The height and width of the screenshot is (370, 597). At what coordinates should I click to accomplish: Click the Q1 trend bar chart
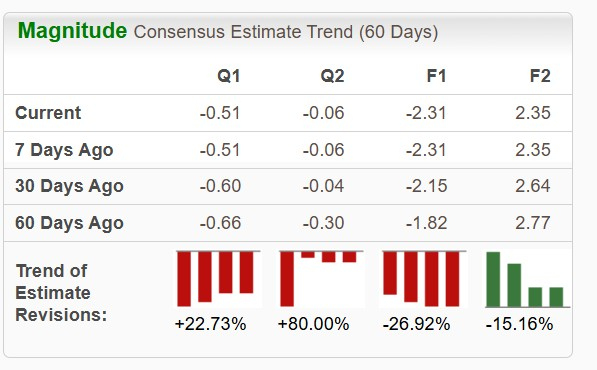[219, 279]
